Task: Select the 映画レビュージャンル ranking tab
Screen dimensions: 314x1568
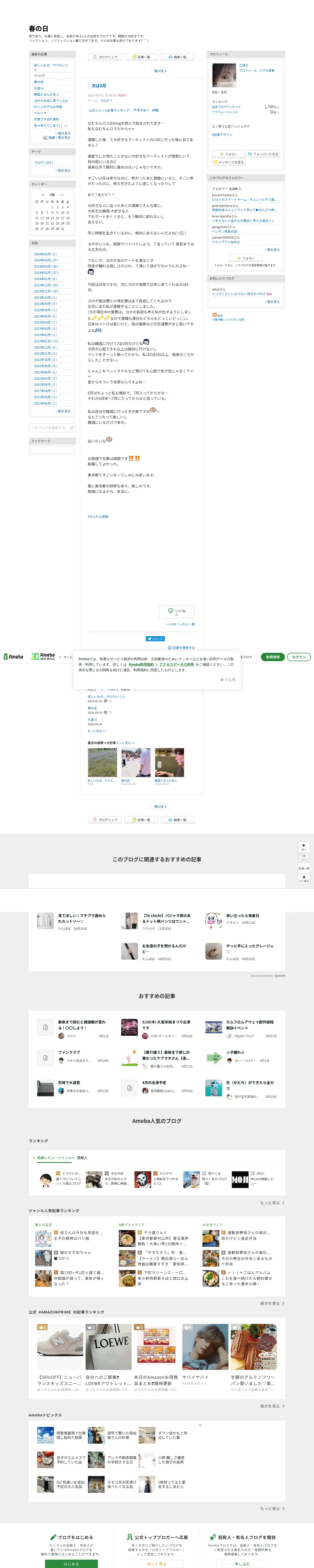Action: tap(54, 1158)
